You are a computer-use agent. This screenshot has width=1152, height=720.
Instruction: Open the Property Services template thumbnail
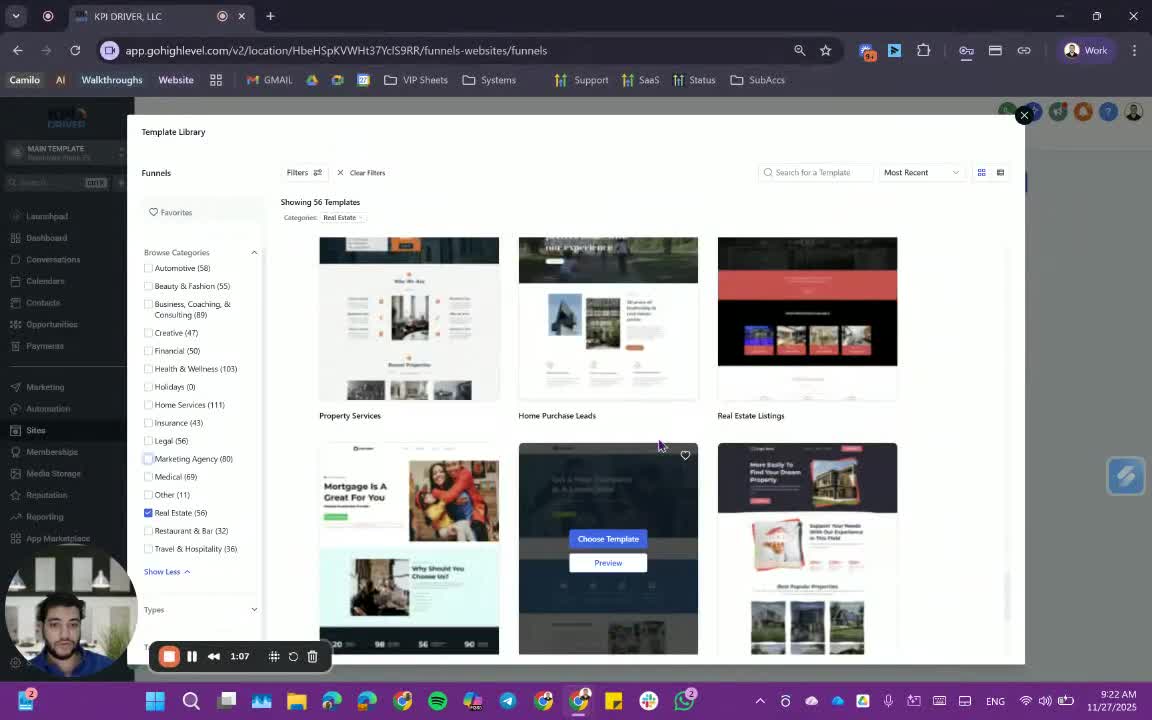(x=408, y=319)
